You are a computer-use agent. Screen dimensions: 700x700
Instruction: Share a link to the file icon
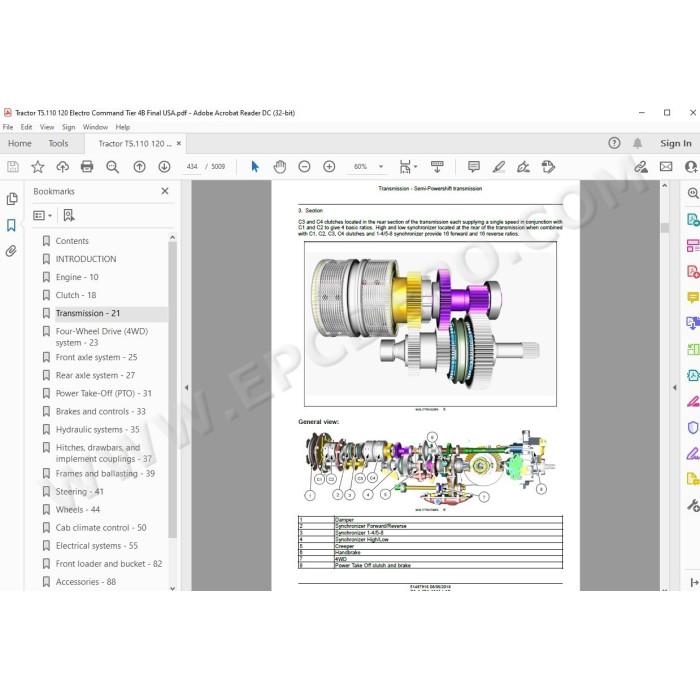click(641, 167)
